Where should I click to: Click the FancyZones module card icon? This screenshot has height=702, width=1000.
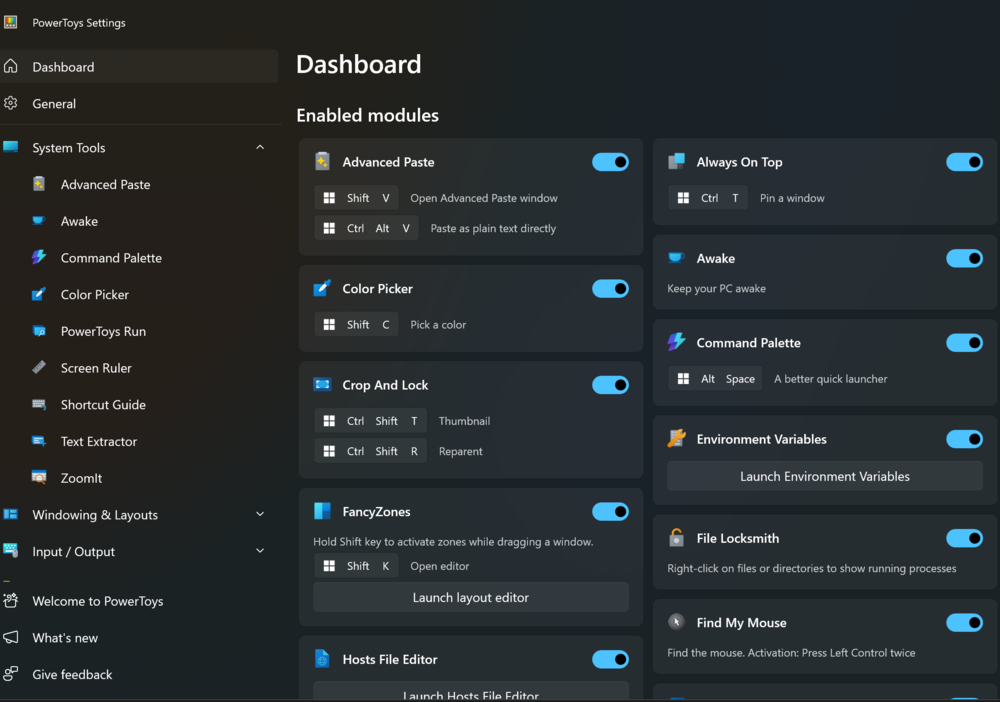pyautogui.click(x=322, y=511)
